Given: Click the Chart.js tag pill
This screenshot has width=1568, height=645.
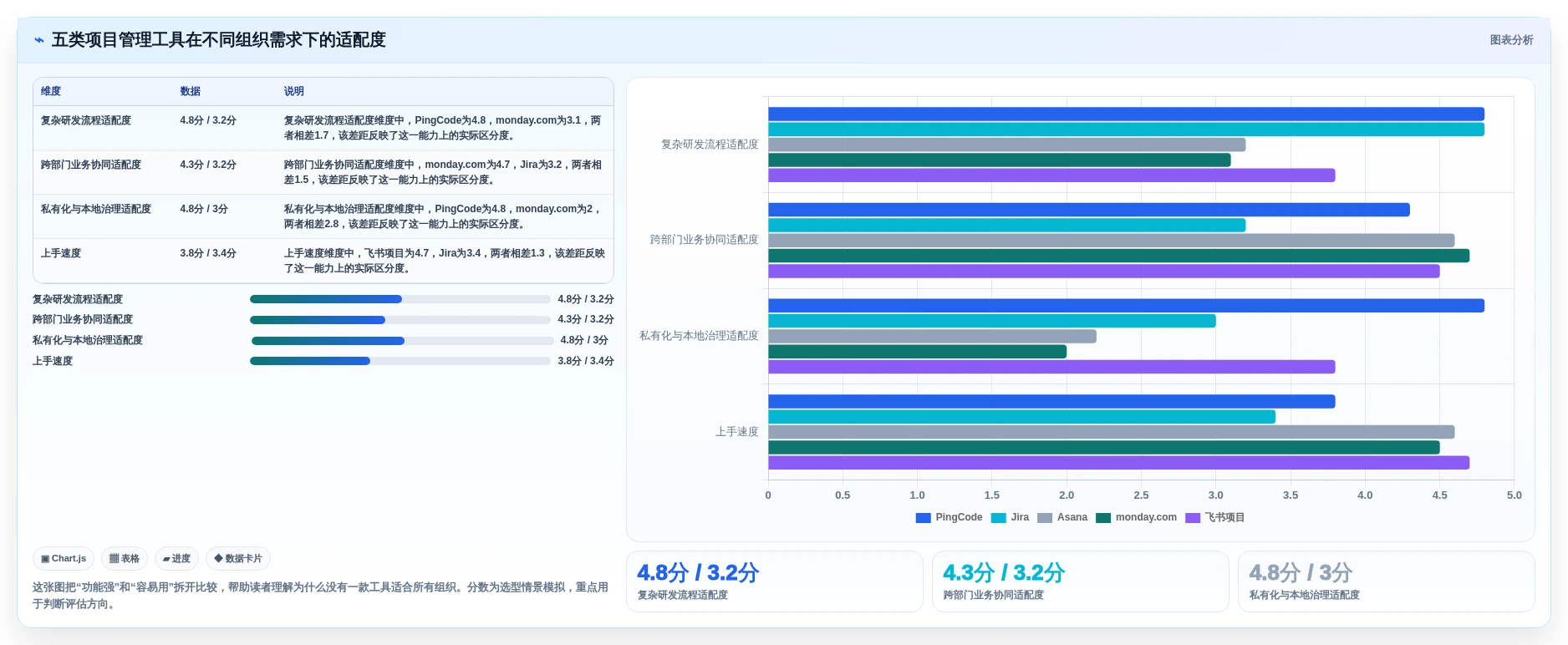Looking at the screenshot, I should coord(64,559).
